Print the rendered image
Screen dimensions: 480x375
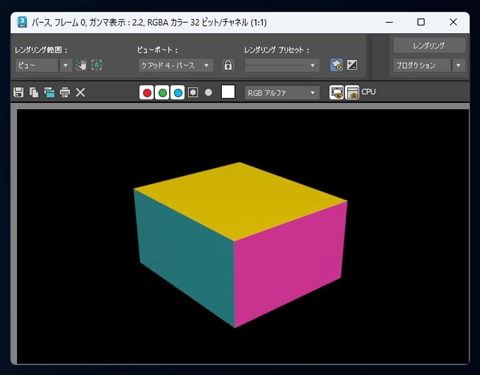click(x=65, y=92)
